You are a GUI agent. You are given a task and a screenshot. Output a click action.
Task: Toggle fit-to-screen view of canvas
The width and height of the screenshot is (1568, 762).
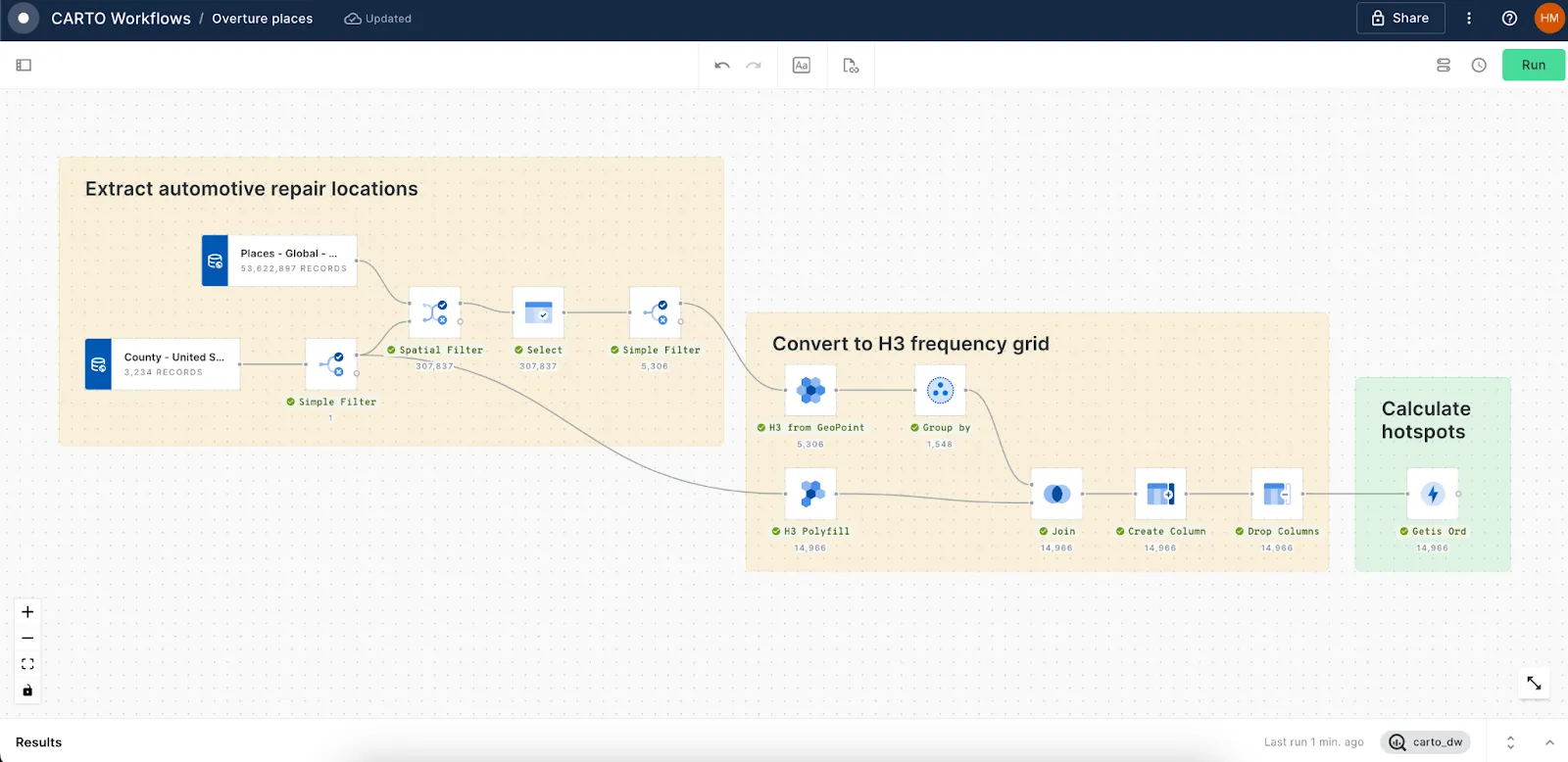point(27,664)
